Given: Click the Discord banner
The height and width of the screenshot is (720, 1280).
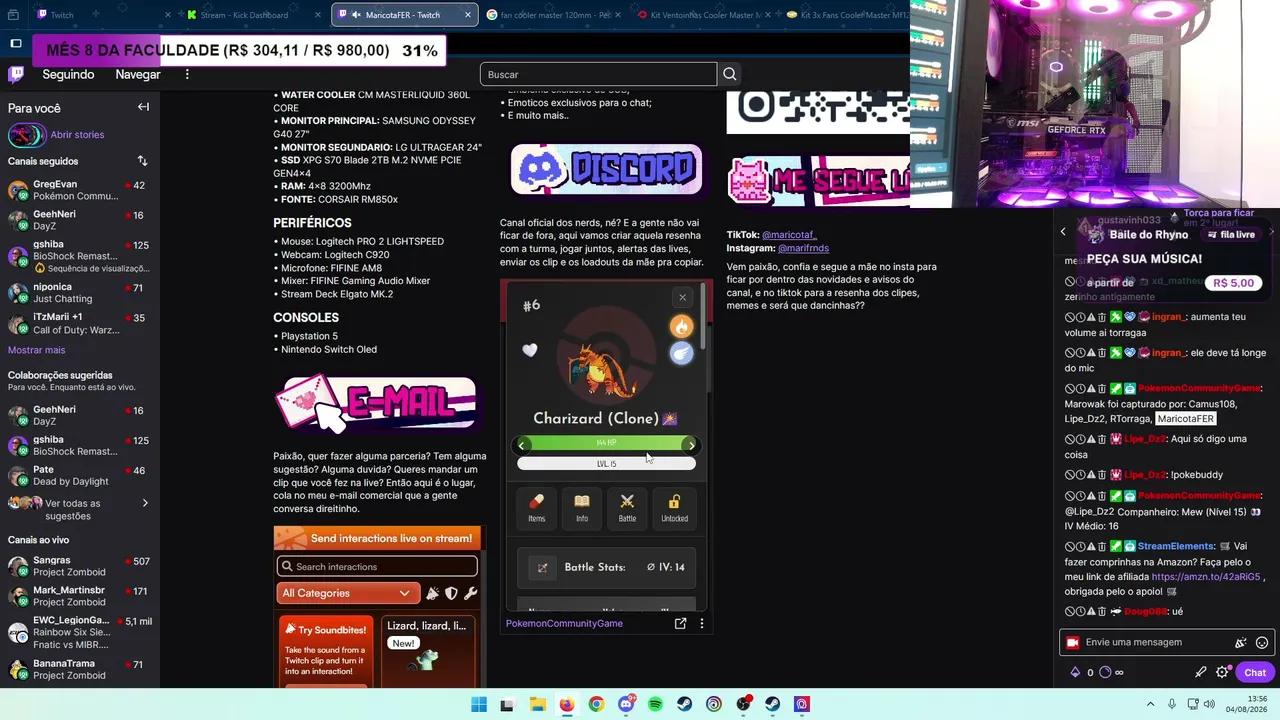Looking at the screenshot, I should [x=606, y=169].
